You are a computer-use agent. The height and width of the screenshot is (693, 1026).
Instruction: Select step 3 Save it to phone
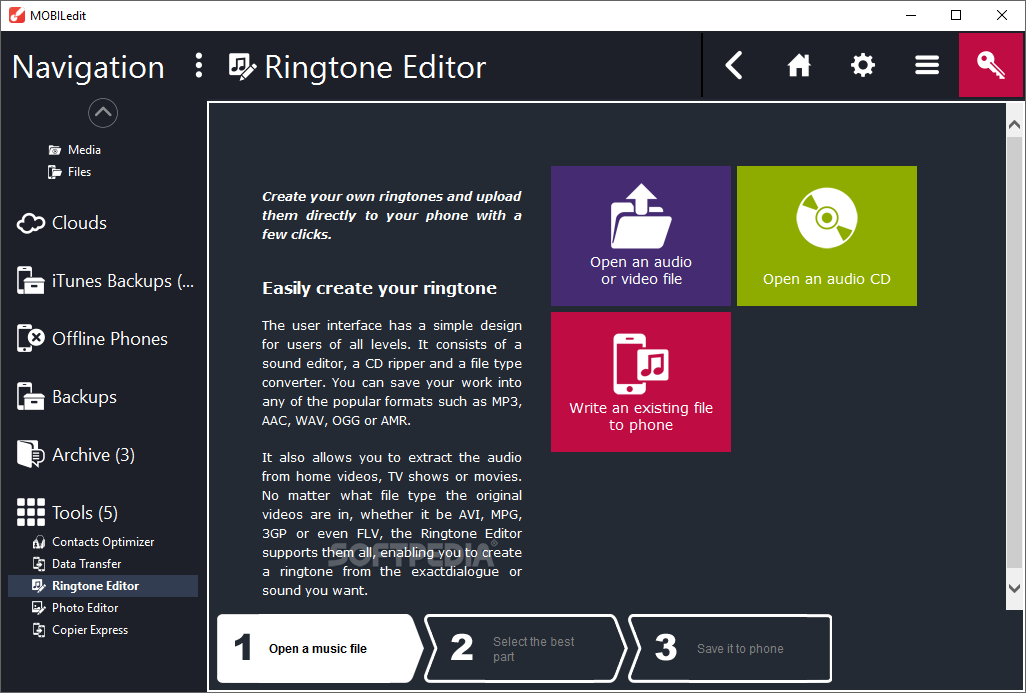click(730, 649)
